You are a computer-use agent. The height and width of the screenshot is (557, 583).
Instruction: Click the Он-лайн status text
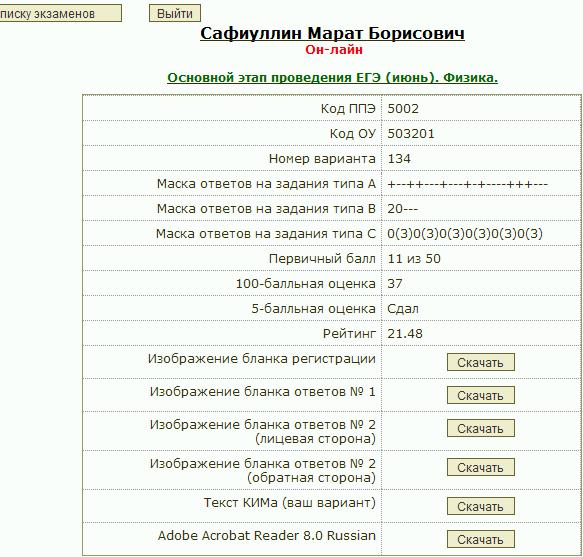point(334,49)
